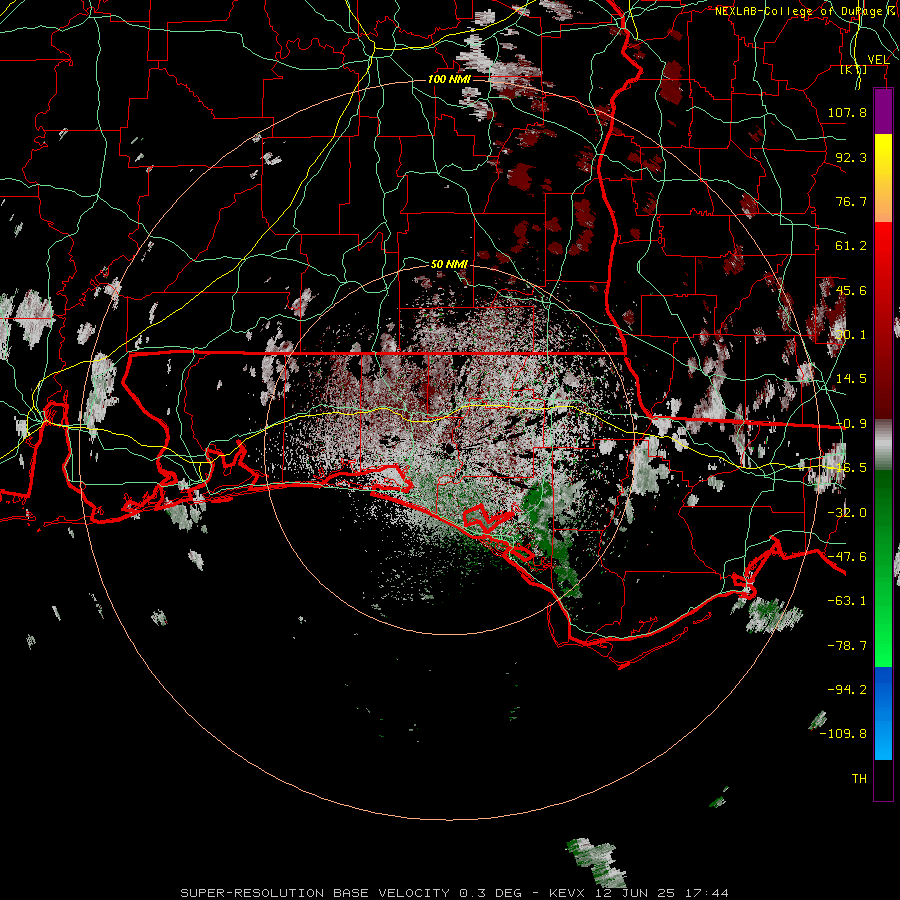The image size is (900, 900).
Task: Click the "VEL" legend title
Action: 878,60
